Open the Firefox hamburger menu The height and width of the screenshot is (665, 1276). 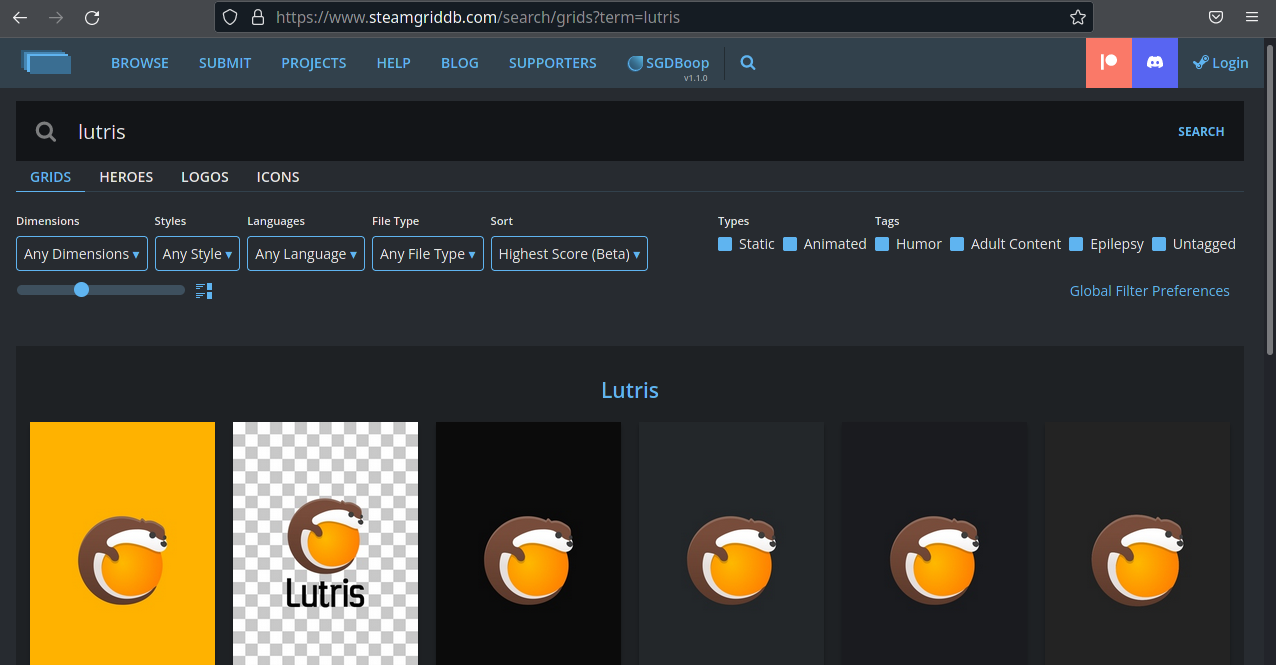pyautogui.click(x=1252, y=17)
